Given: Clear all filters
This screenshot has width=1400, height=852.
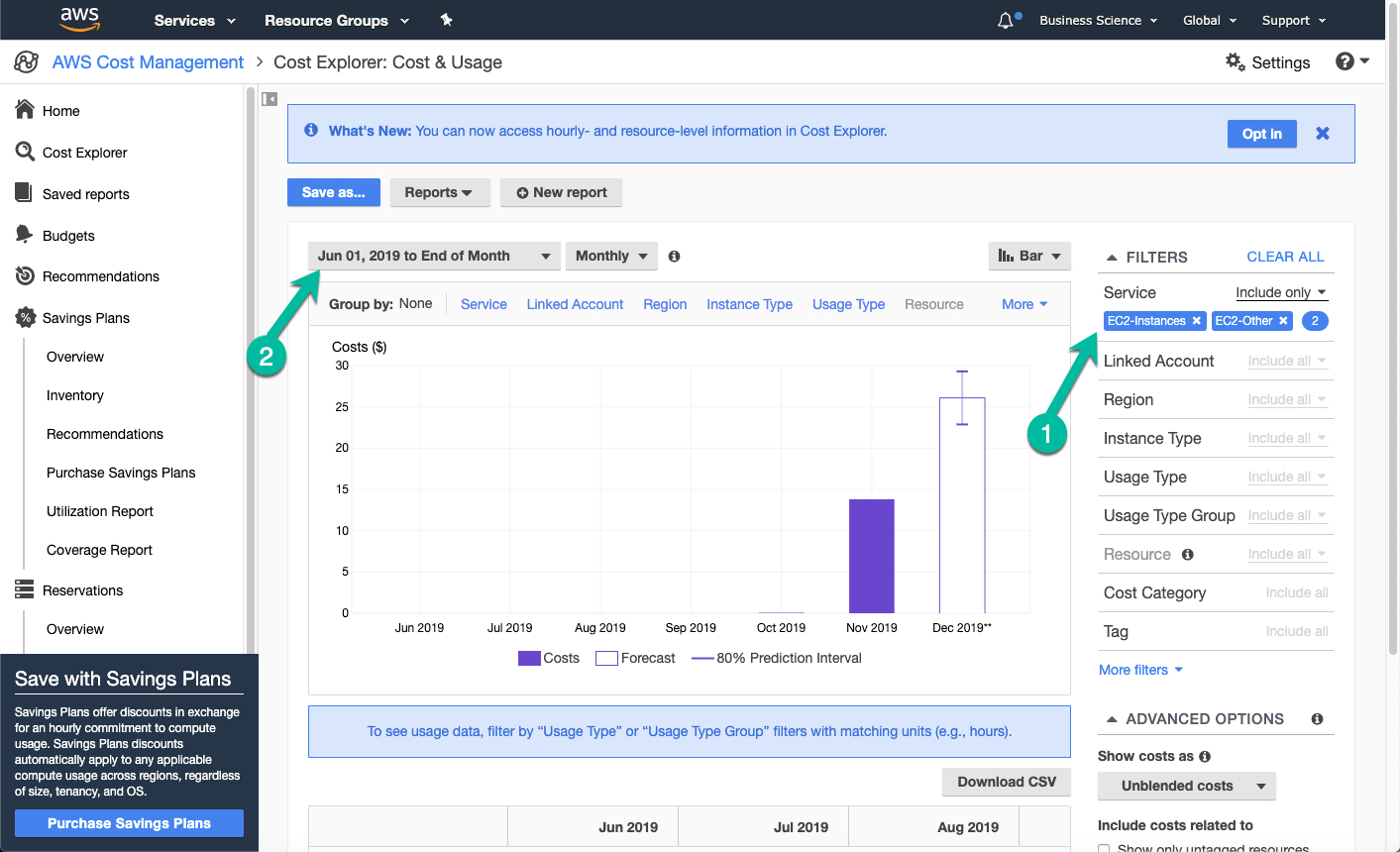Looking at the screenshot, I should coord(1285,257).
